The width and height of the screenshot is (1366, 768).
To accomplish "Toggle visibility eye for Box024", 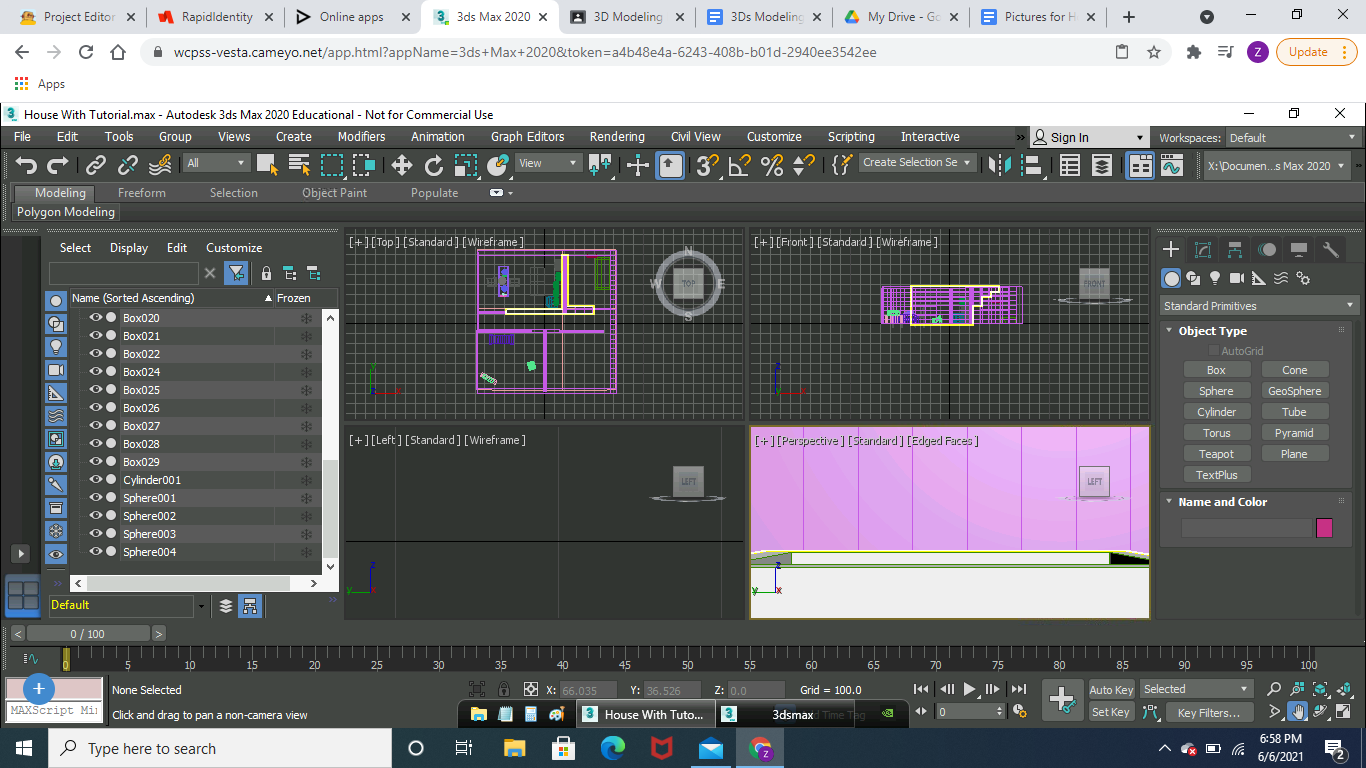I will click(96, 372).
